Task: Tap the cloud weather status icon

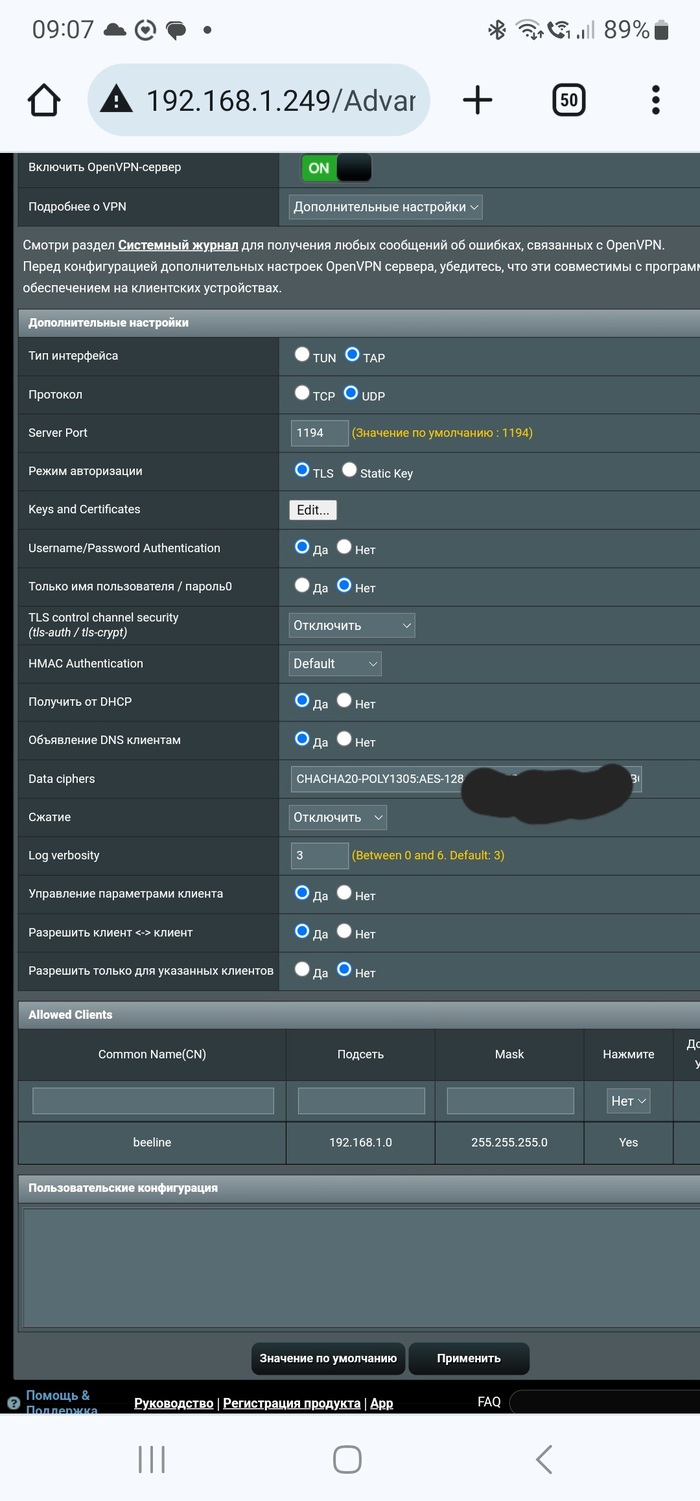Action: [115, 30]
